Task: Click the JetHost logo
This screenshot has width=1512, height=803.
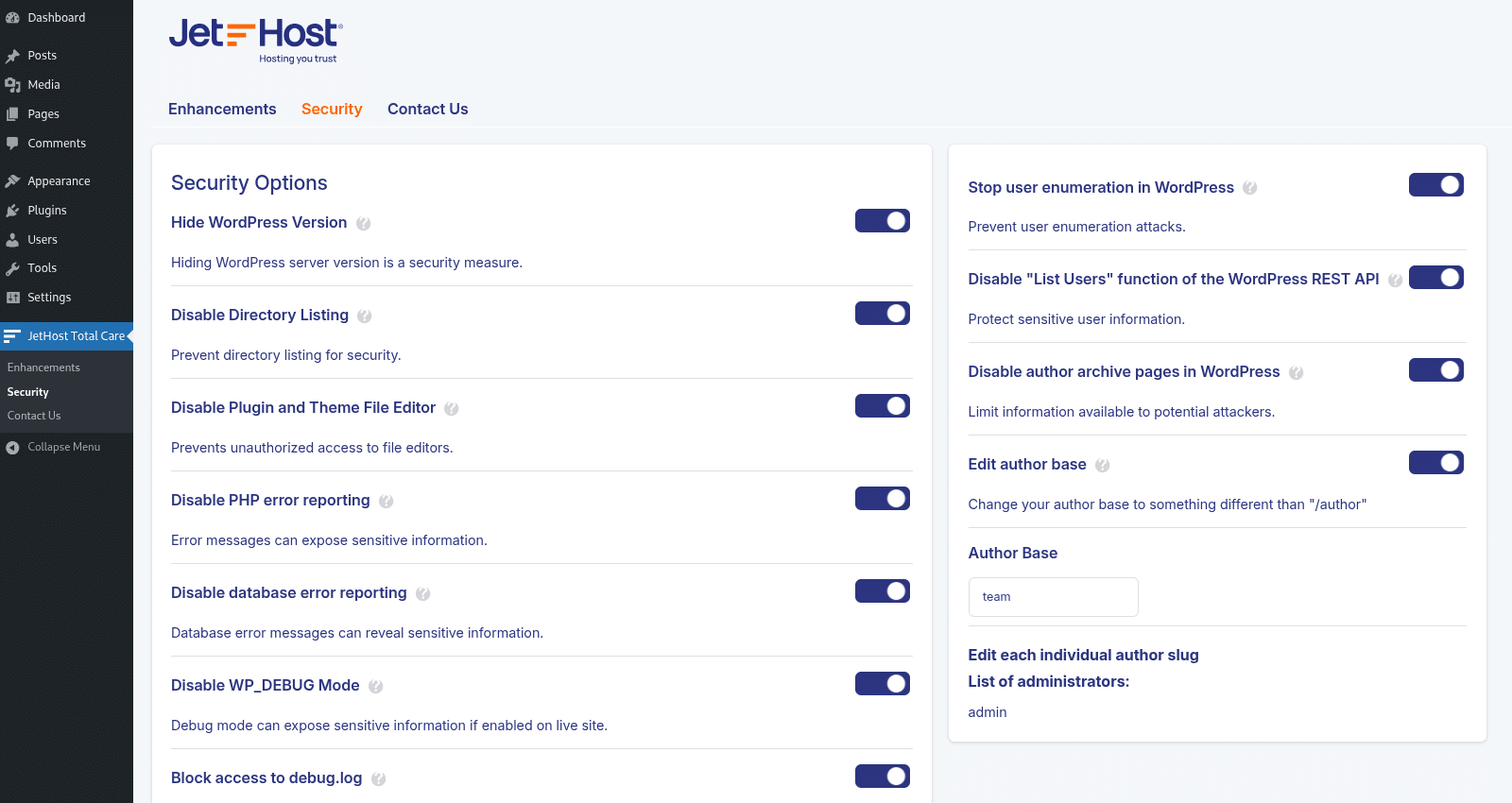Action: [x=256, y=41]
